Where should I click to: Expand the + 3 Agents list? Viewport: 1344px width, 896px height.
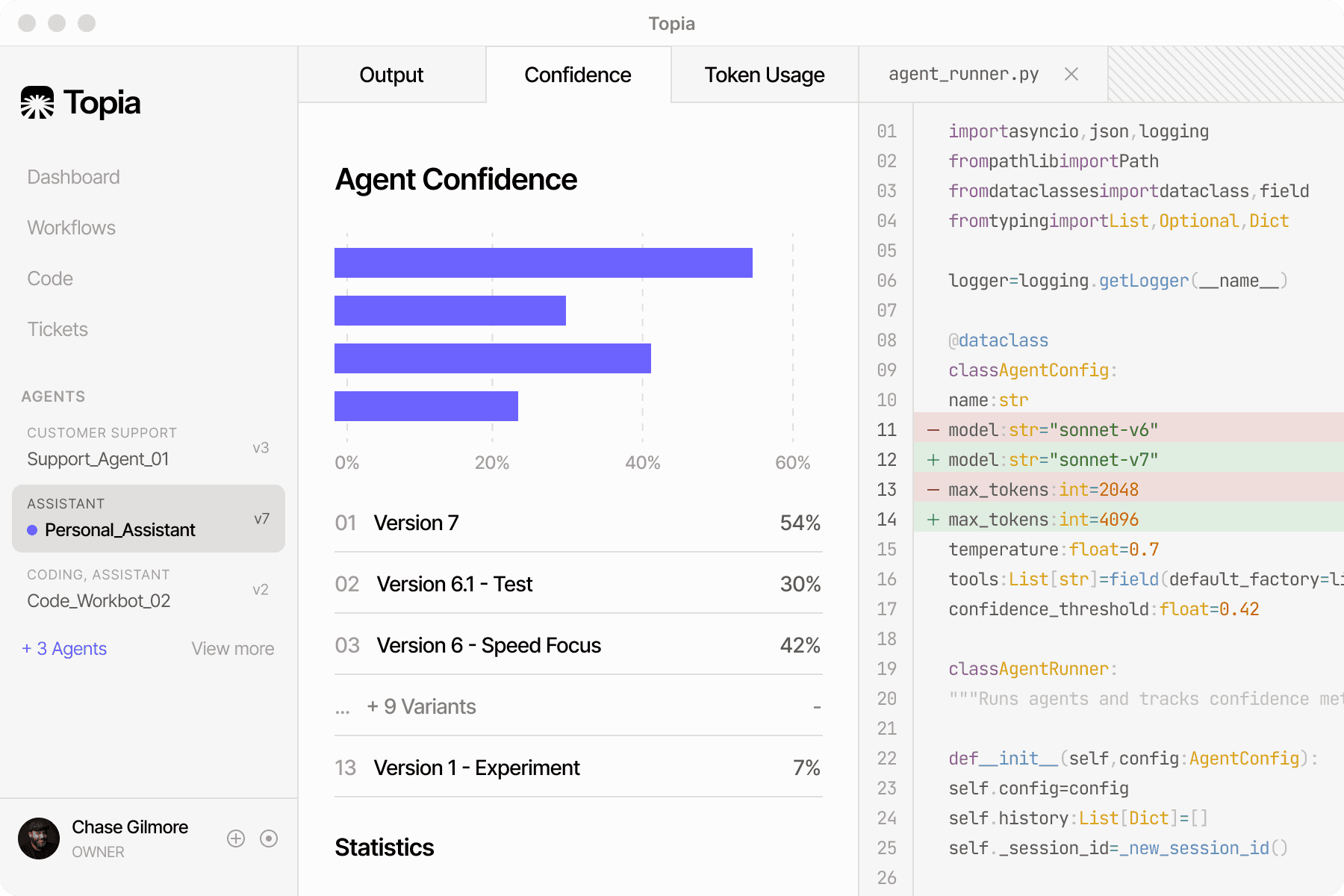coord(64,649)
